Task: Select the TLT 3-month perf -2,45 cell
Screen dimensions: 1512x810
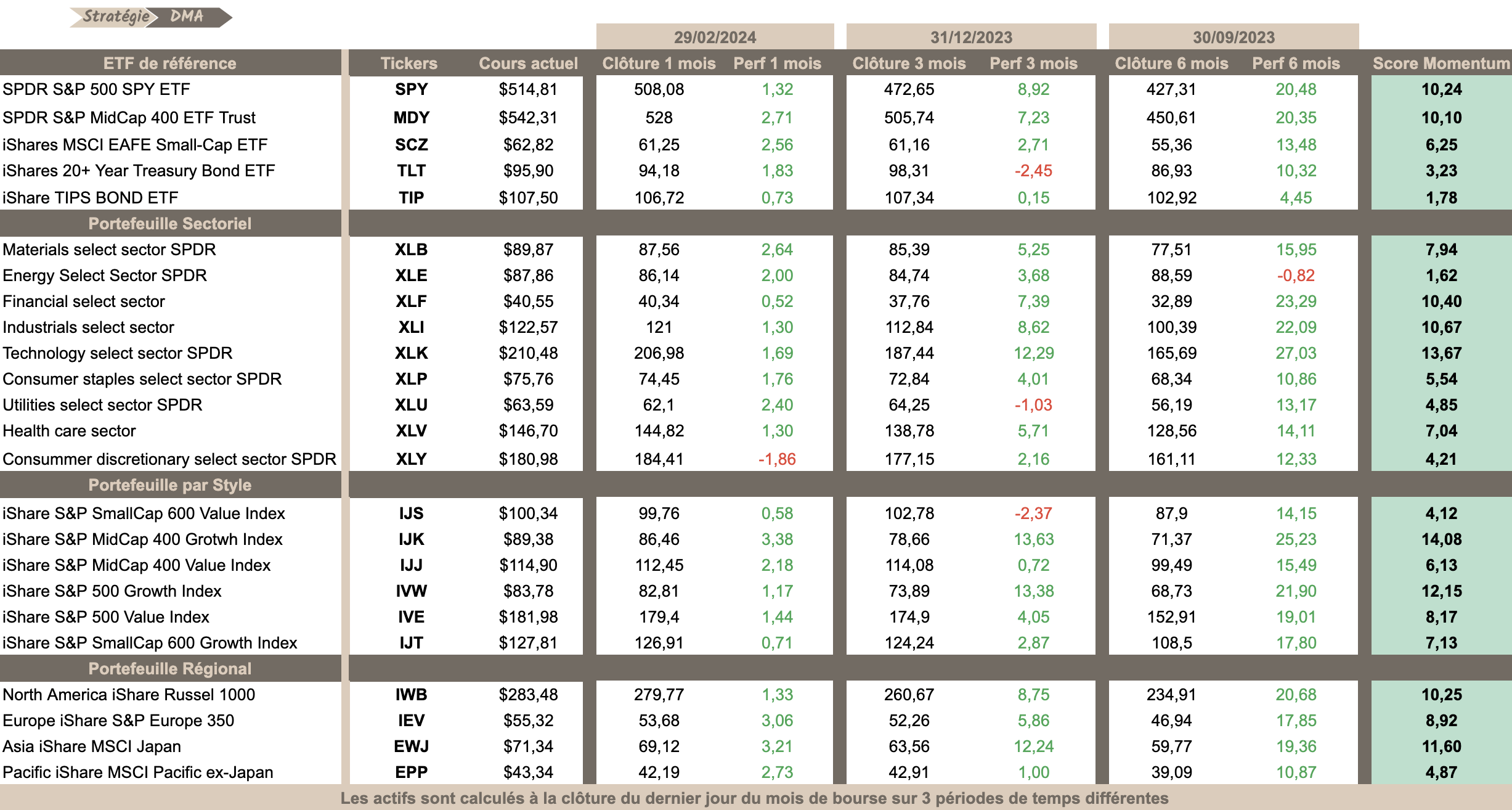Action: pos(1033,171)
